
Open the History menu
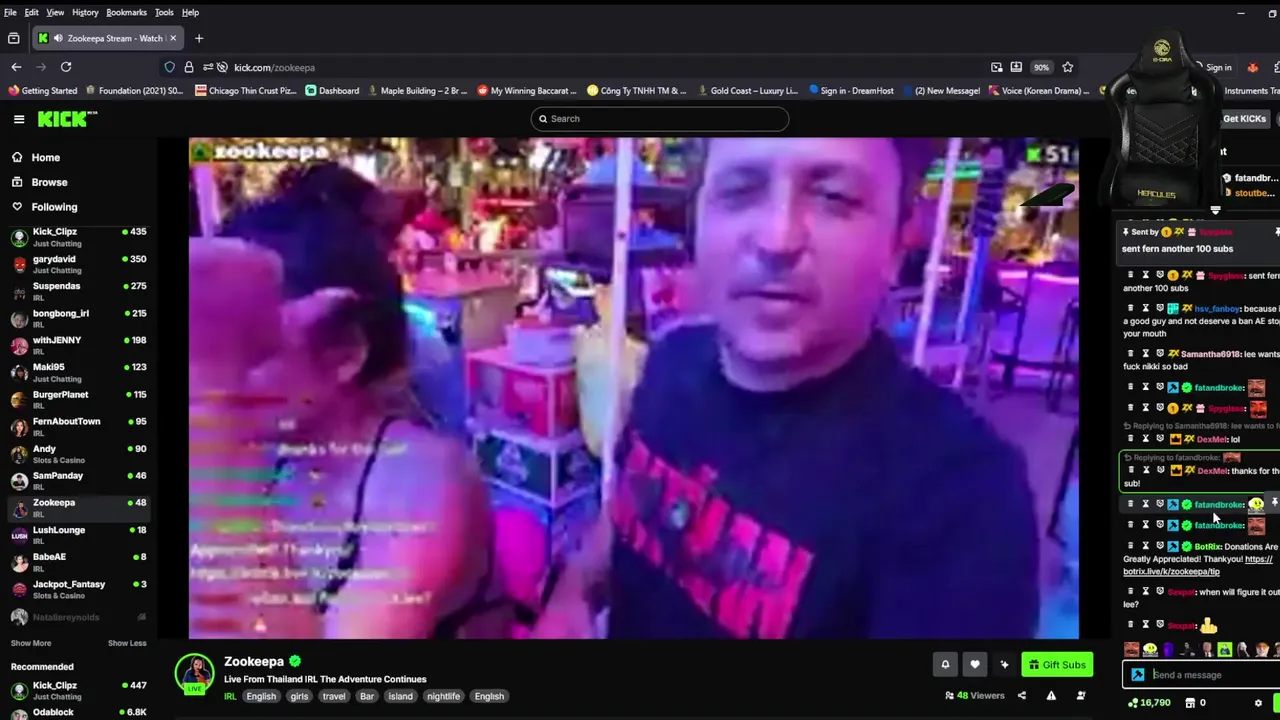tap(85, 12)
